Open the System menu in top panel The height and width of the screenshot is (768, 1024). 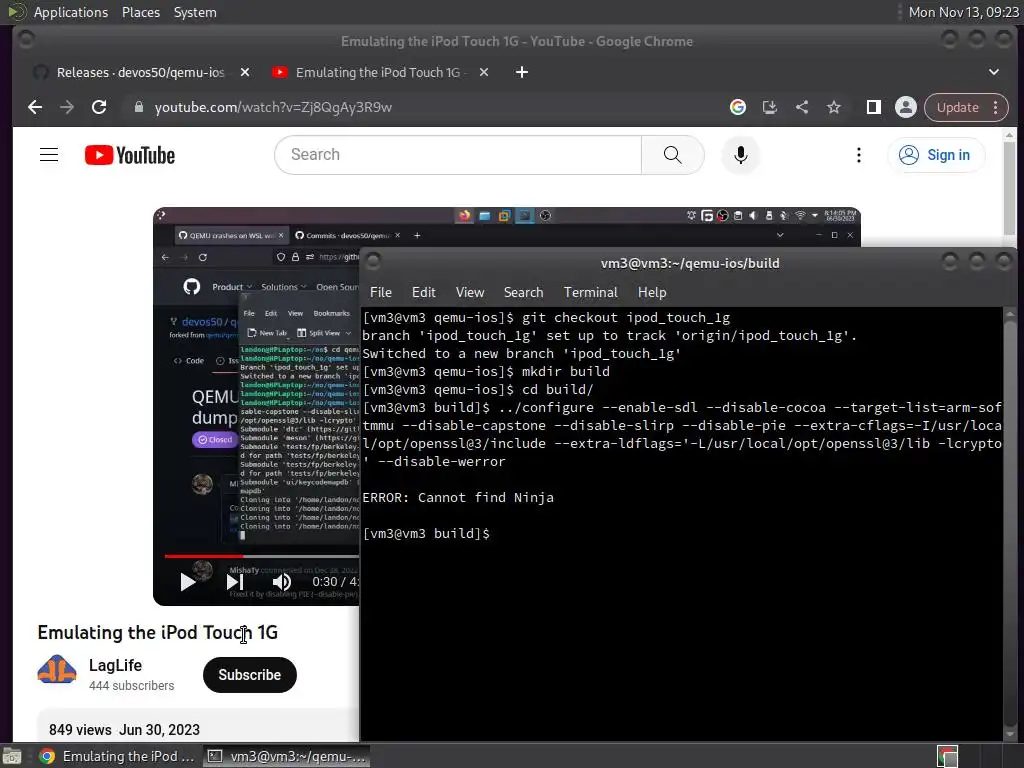pos(195,12)
